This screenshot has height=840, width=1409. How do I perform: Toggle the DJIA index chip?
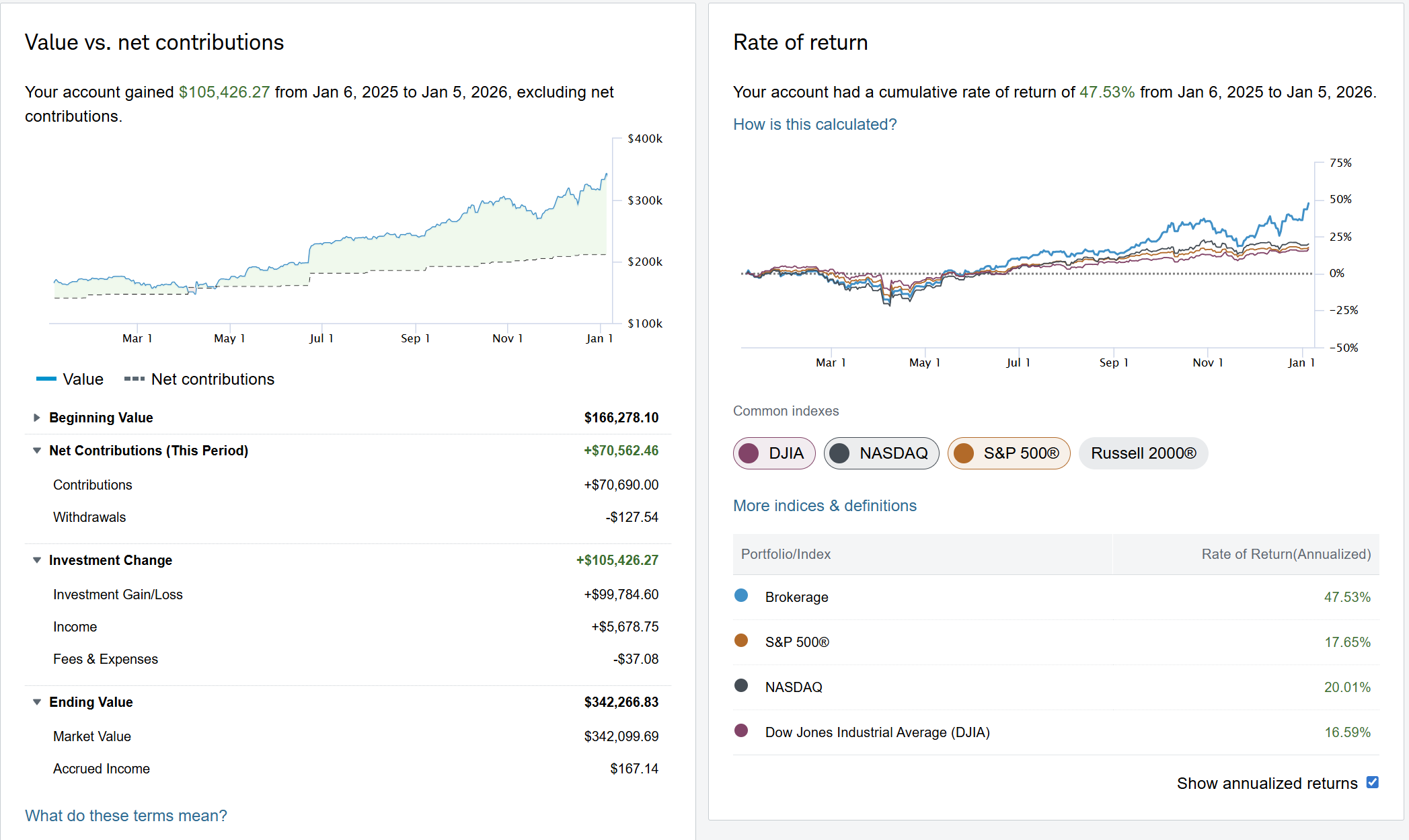(x=774, y=453)
